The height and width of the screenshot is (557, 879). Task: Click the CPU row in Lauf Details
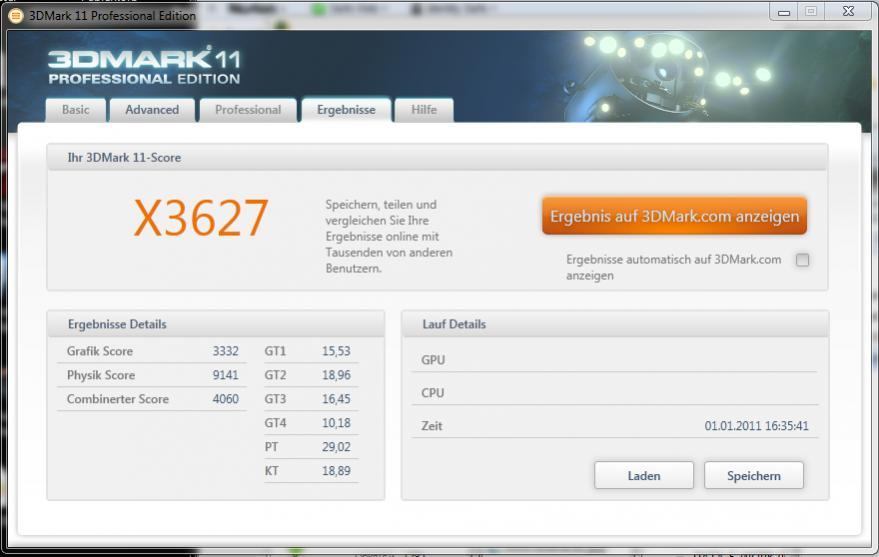pos(614,393)
